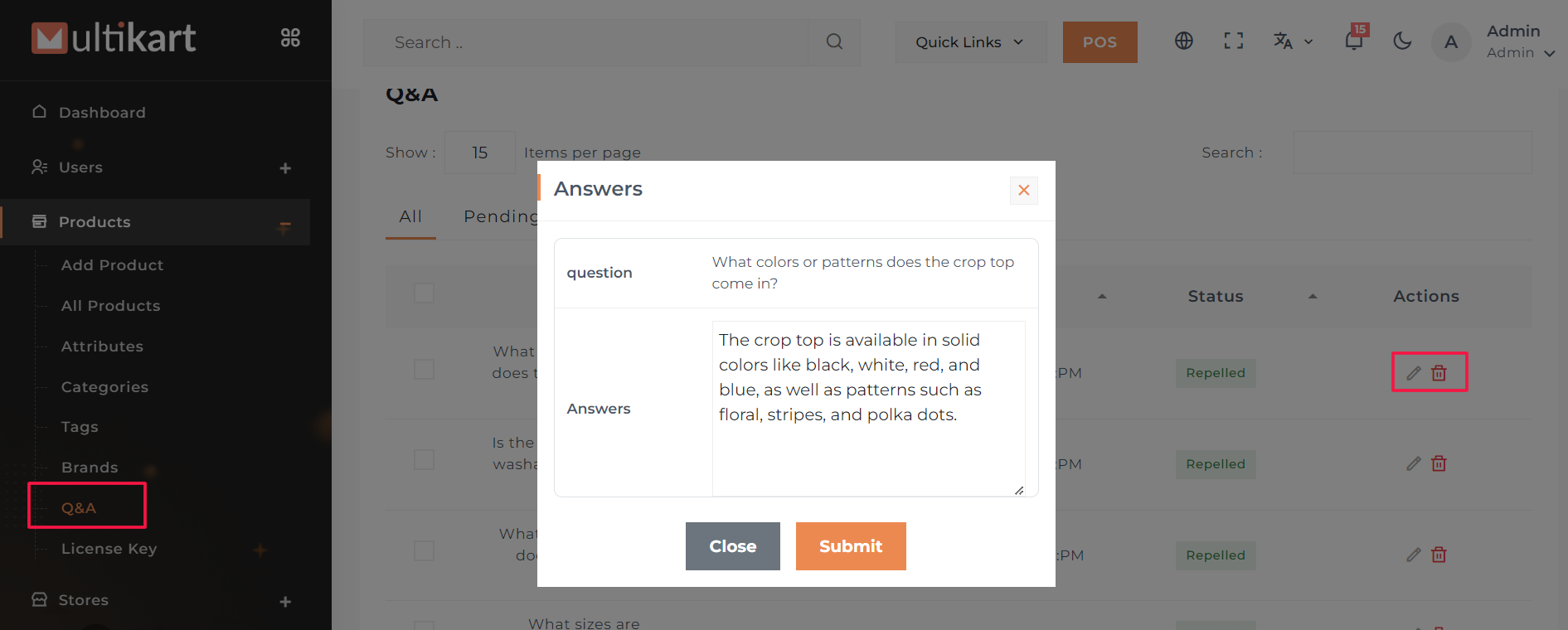The height and width of the screenshot is (630, 1568).
Task: Click edit pencil for first question row
Action: click(x=1414, y=373)
